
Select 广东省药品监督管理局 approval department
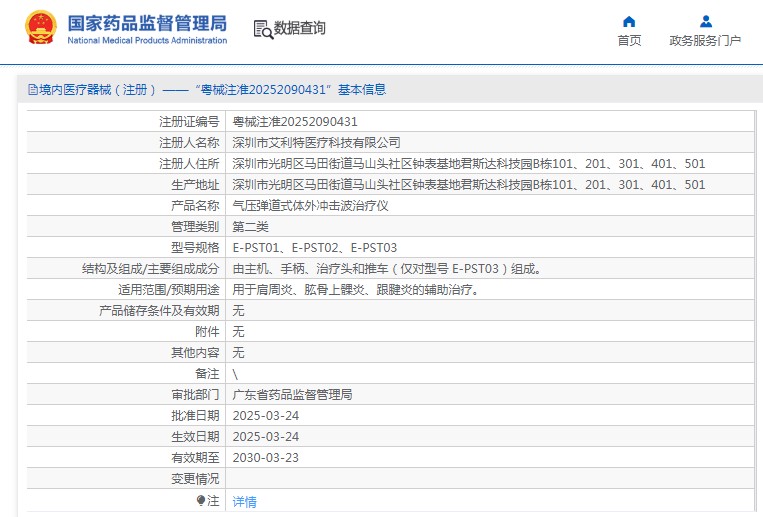pos(292,395)
